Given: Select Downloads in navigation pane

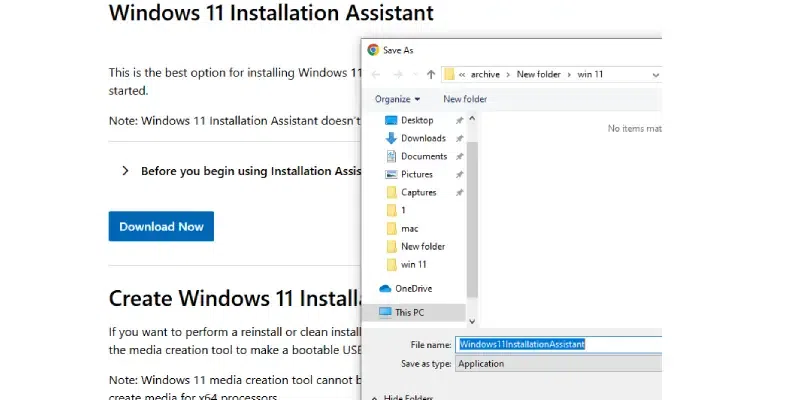Looking at the screenshot, I should pos(422,138).
